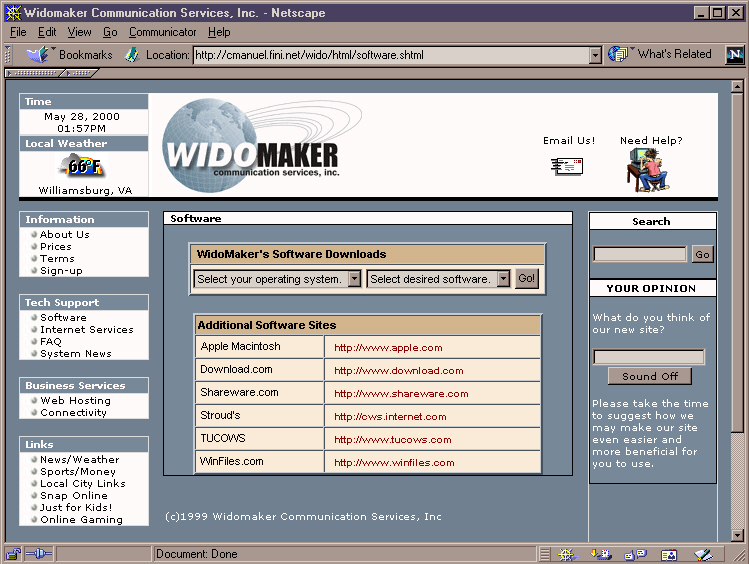Open the Connectivity link
Screen dimensions: 749x564
coord(73,412)
